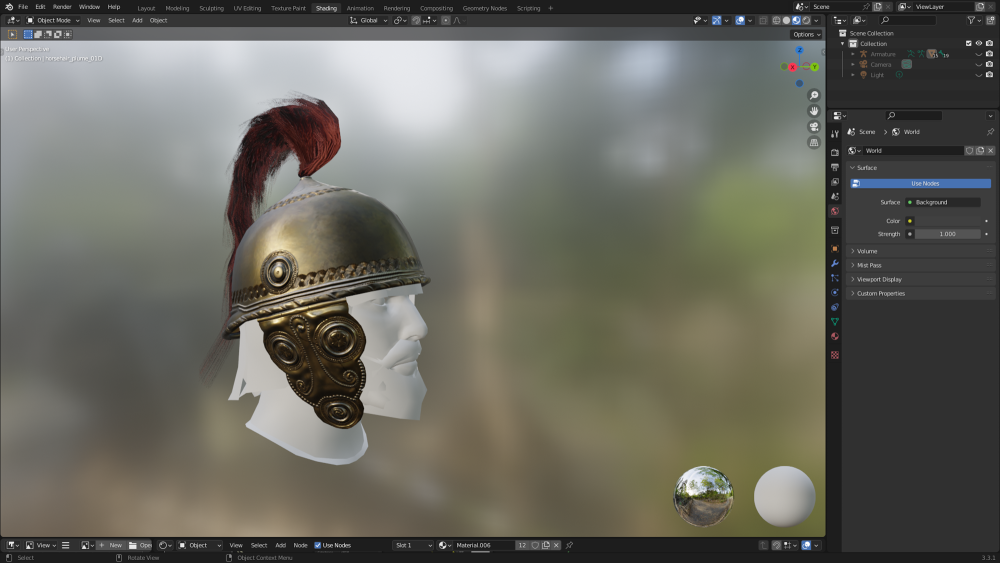Hide Armature with eye toggle

click(978, 54)
